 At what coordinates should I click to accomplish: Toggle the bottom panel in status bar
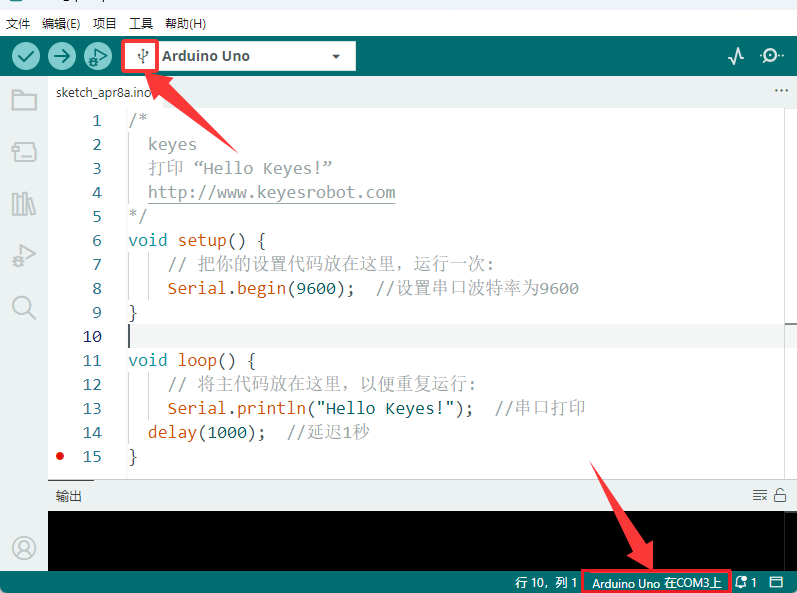coord(776,582)
